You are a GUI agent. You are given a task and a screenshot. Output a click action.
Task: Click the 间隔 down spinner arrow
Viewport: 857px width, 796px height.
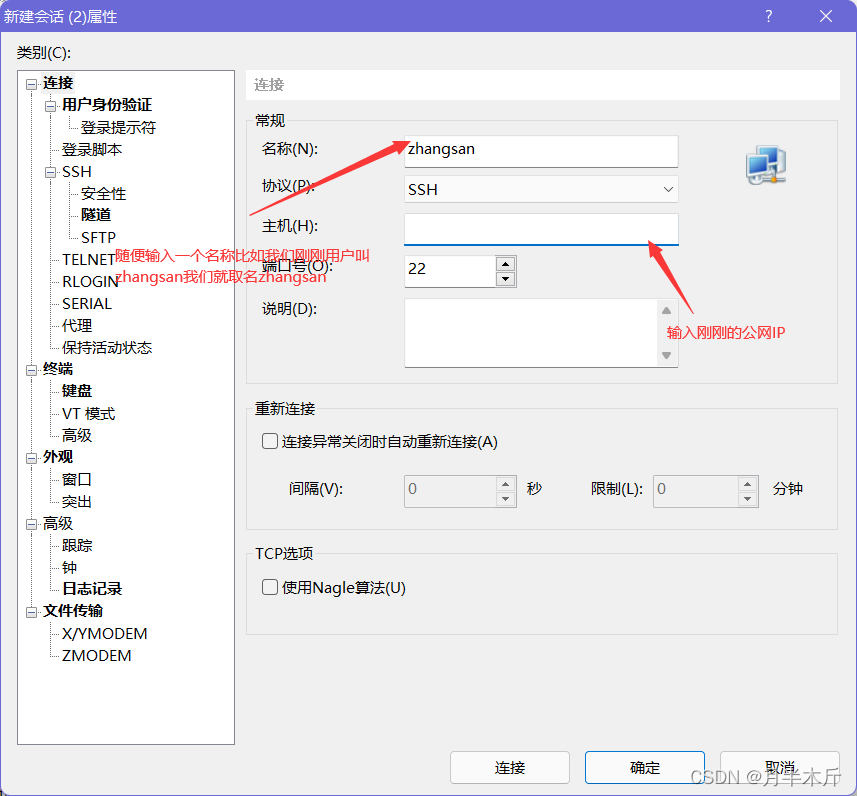tap(506, 499)
